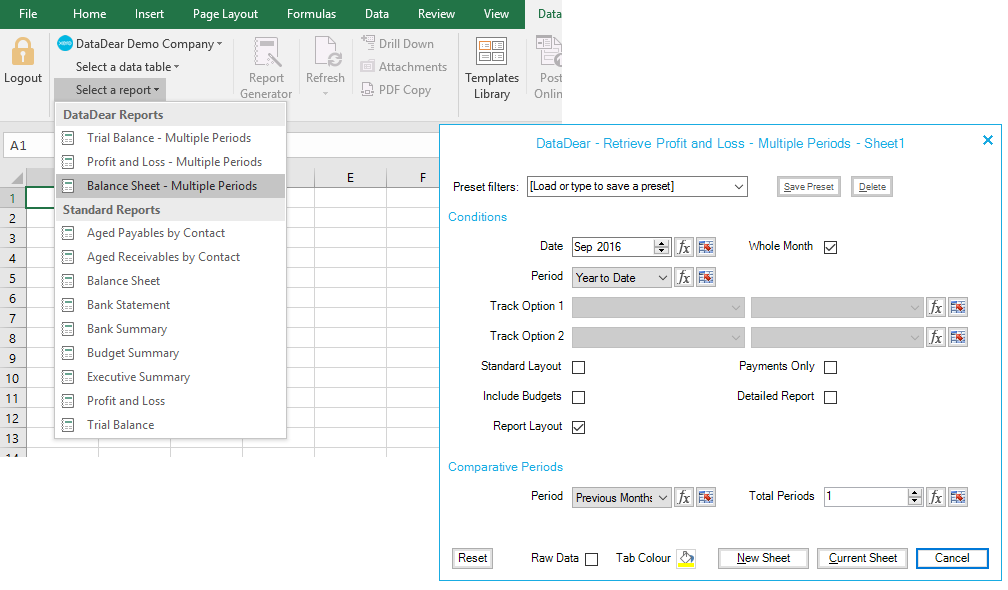
Task: Click the fx icon for Track Option 2
Action: [936, 337]
